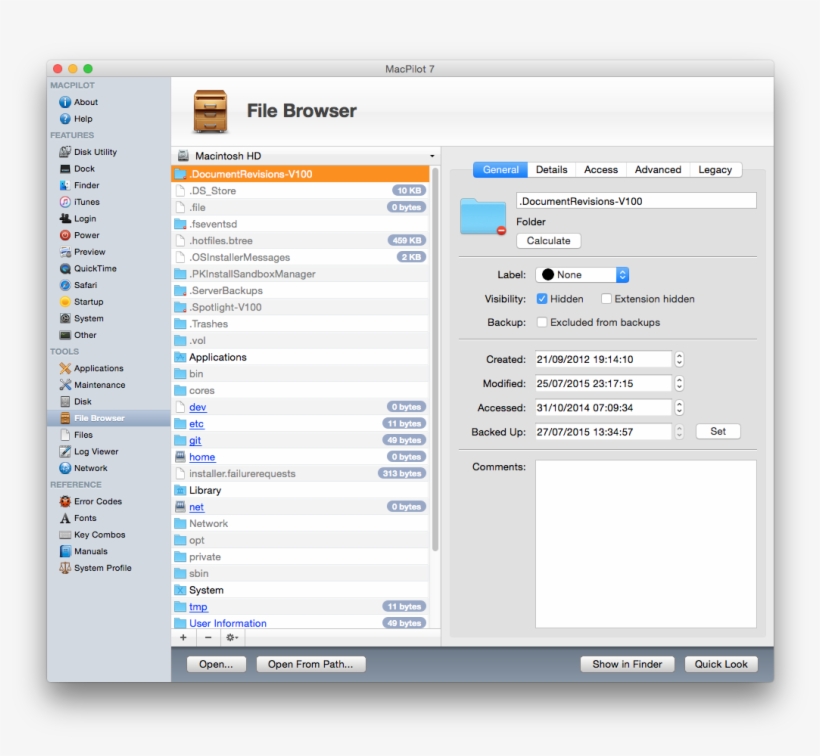Switch to the Advanced tab

click(x=658, y=169)
